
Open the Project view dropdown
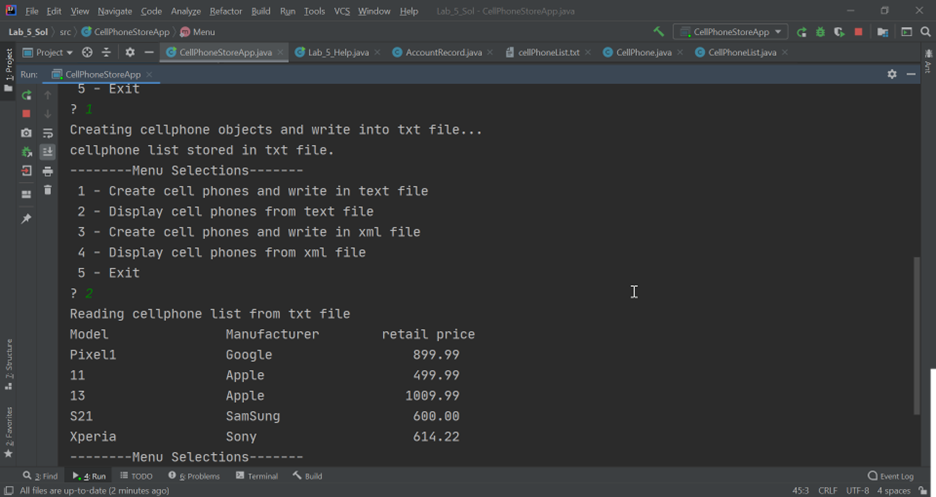(x=48, y=53)
